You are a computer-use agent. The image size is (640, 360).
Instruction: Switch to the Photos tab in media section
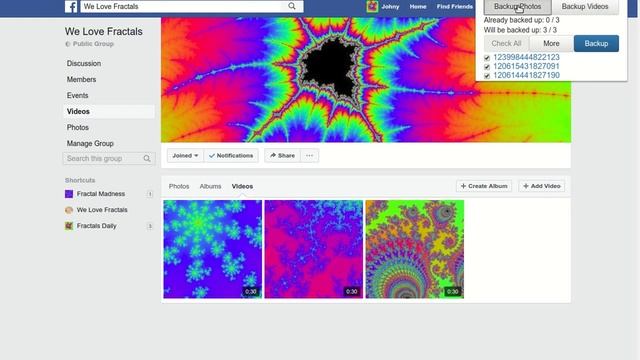click(179, 186)
